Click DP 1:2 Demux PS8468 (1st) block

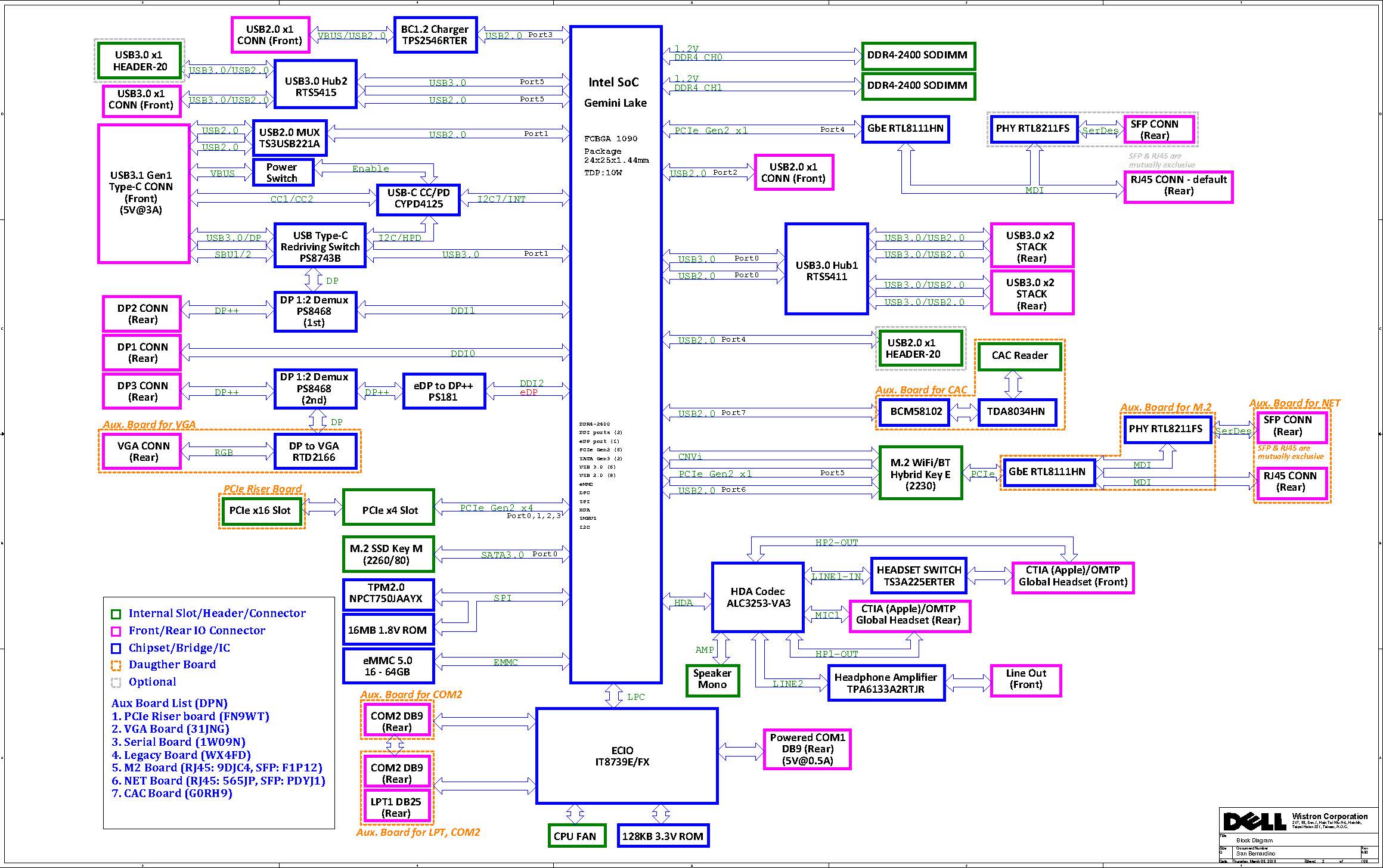315,311
